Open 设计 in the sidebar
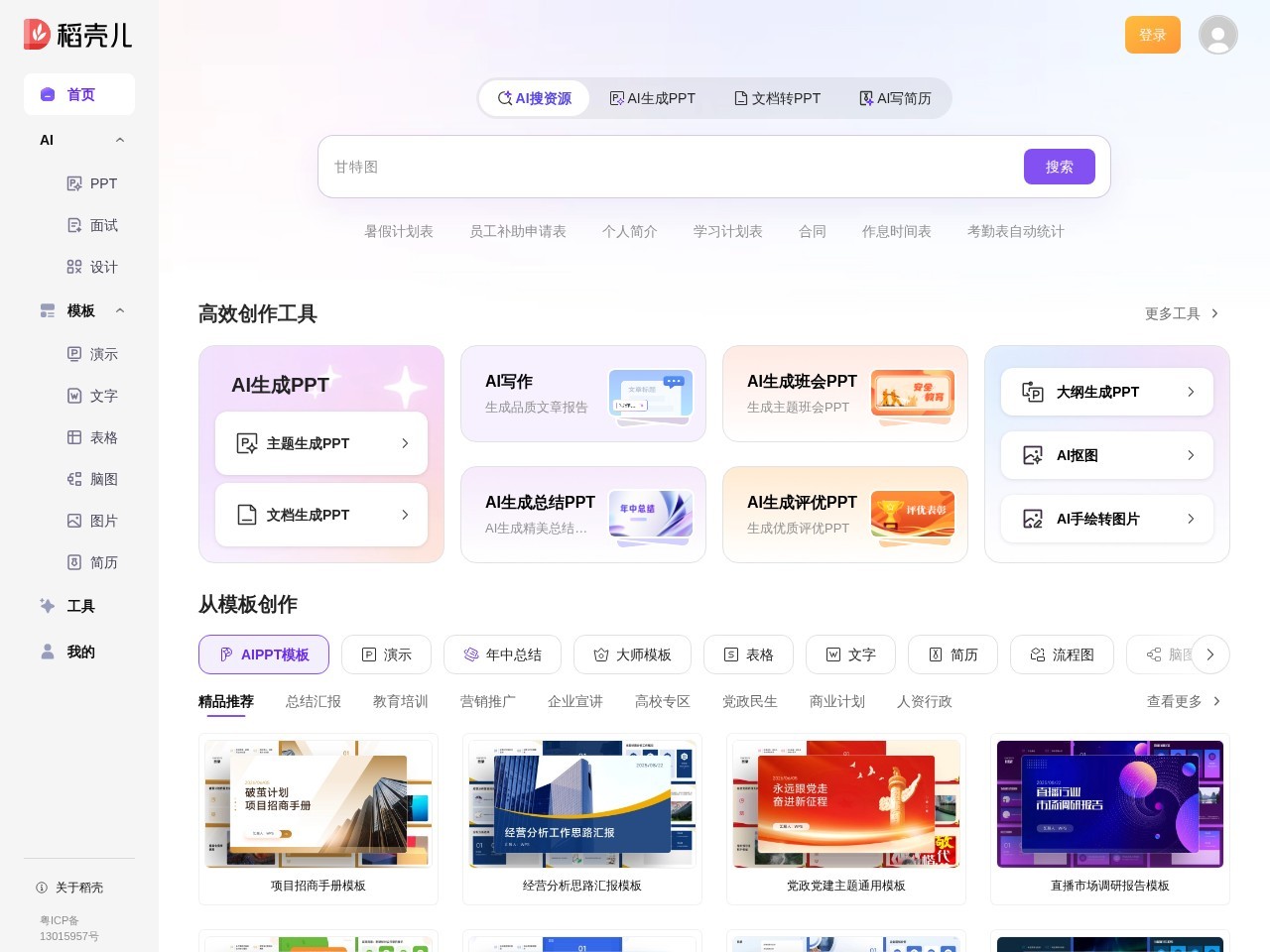 click(91, 267)
